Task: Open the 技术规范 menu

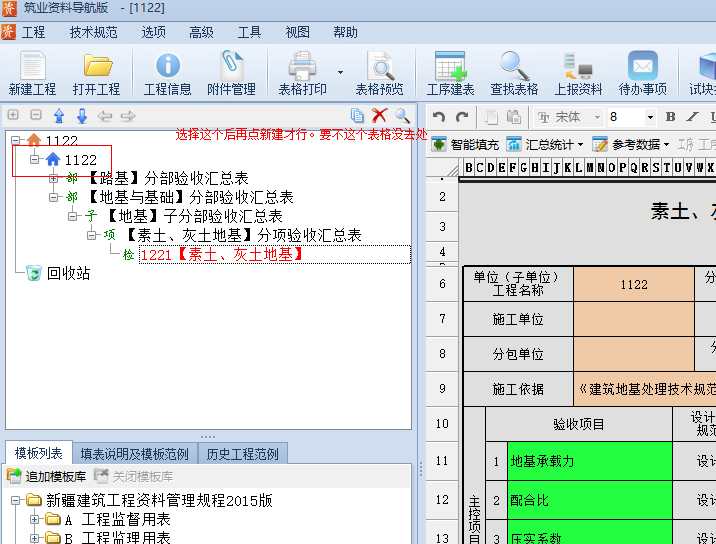Action: tap(93, 32)
